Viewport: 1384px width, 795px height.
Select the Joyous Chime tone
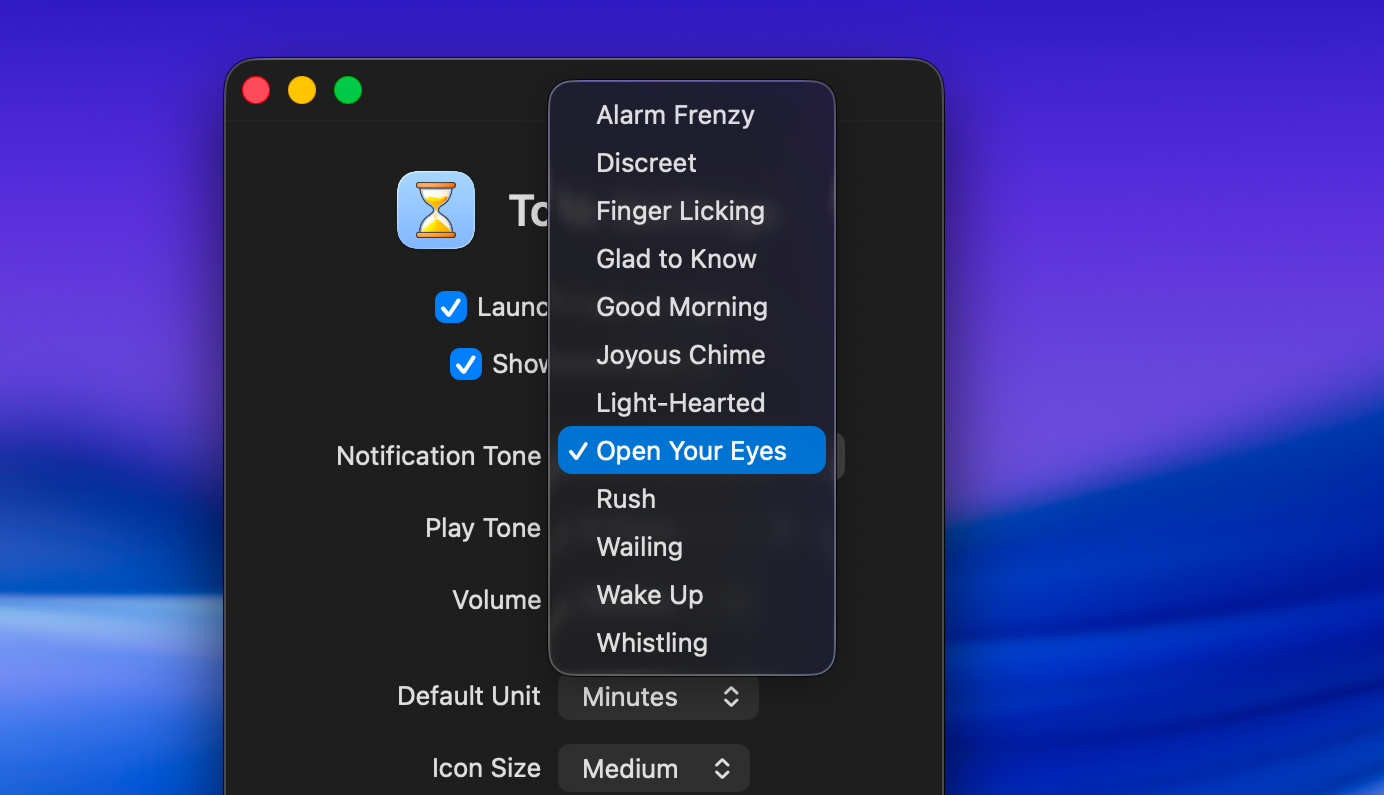(x=680, y=355)
